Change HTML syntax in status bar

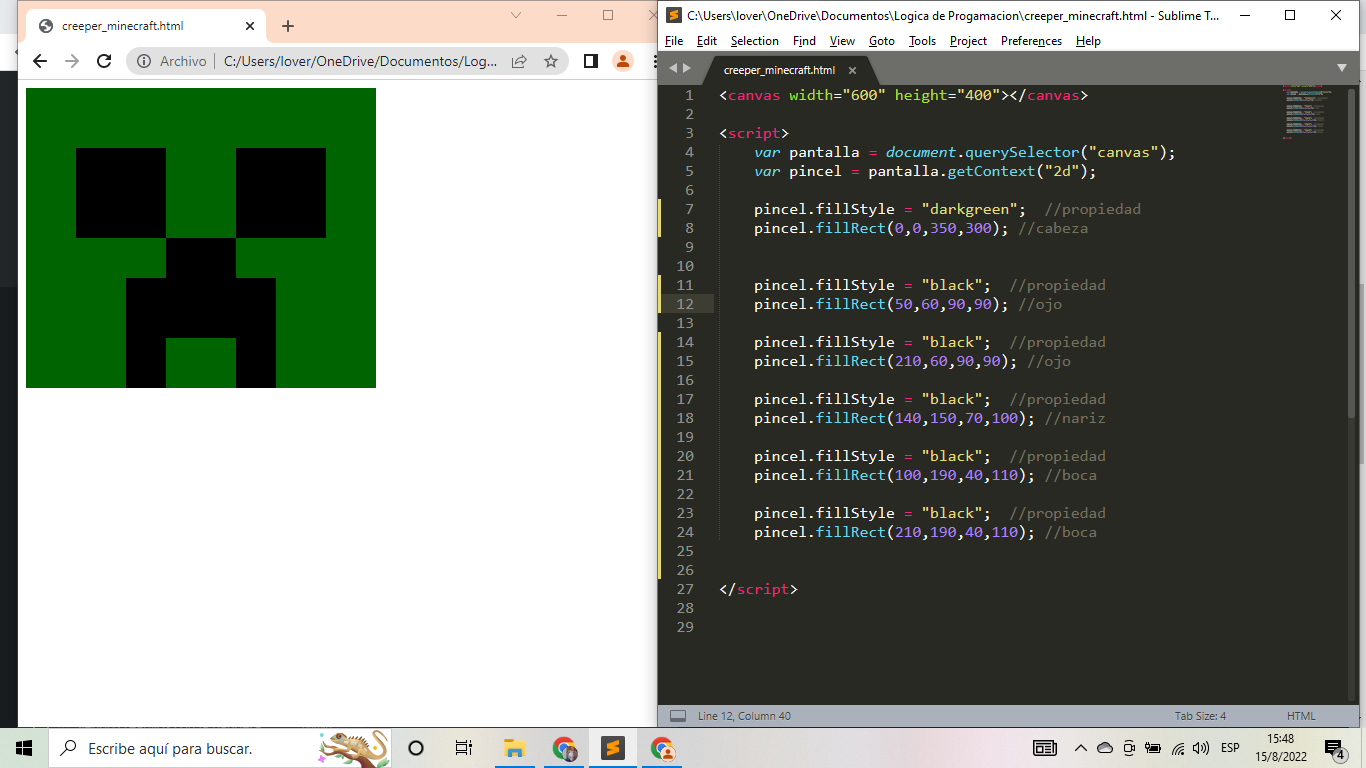1301,716
